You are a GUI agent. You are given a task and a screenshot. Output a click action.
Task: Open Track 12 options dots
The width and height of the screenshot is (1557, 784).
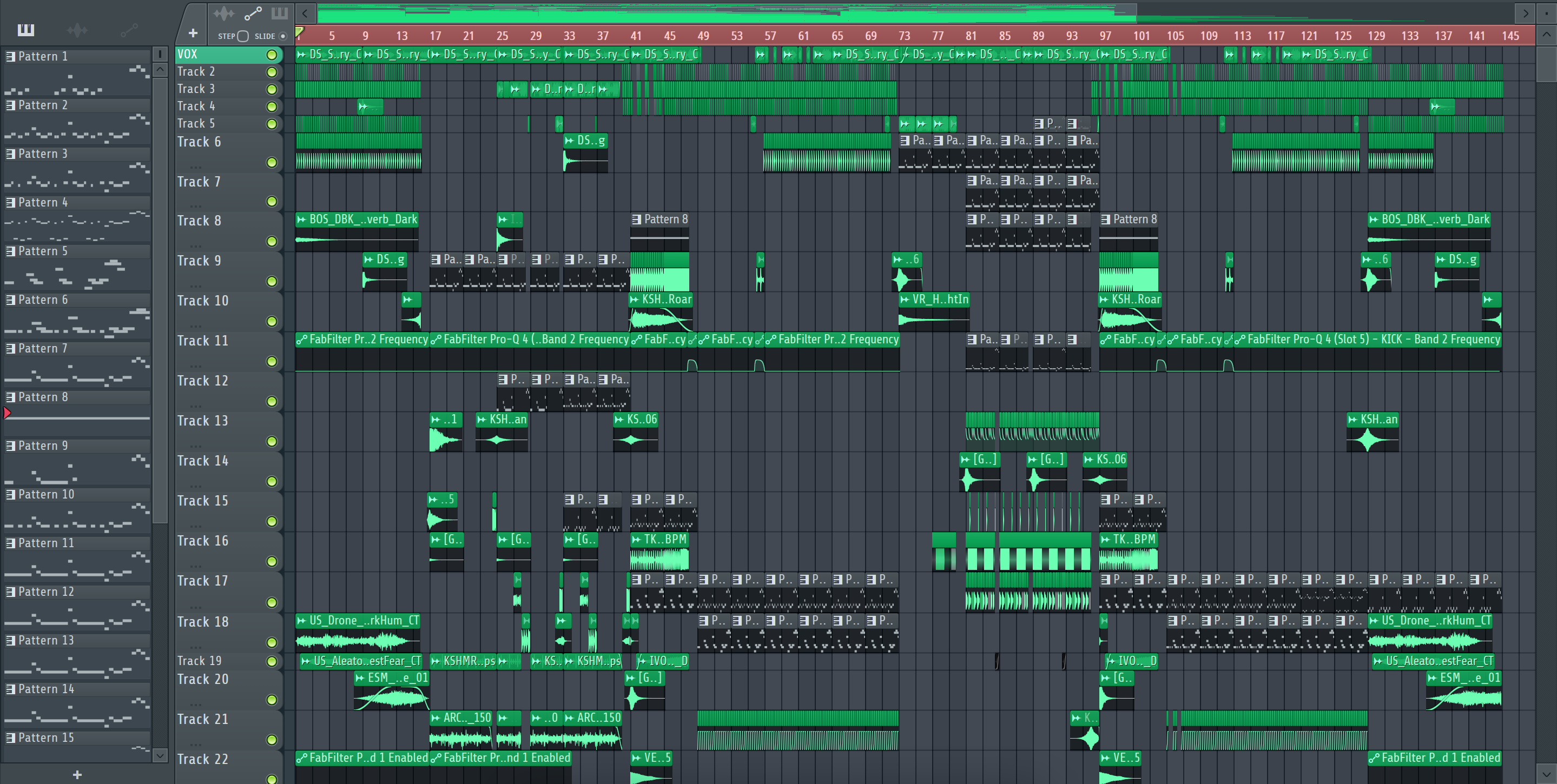195,406
